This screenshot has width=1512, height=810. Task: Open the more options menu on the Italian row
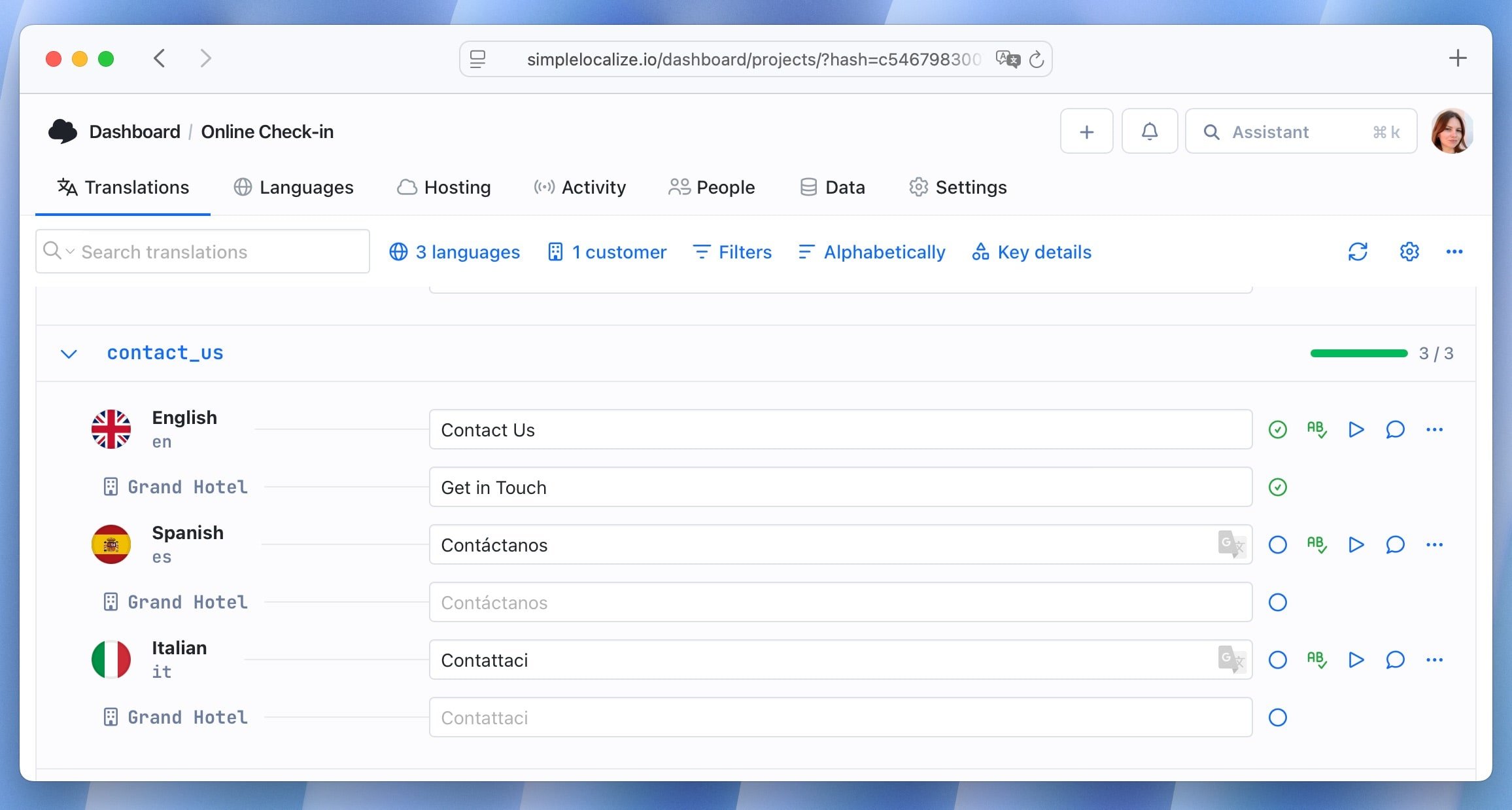click(1435, 660)
